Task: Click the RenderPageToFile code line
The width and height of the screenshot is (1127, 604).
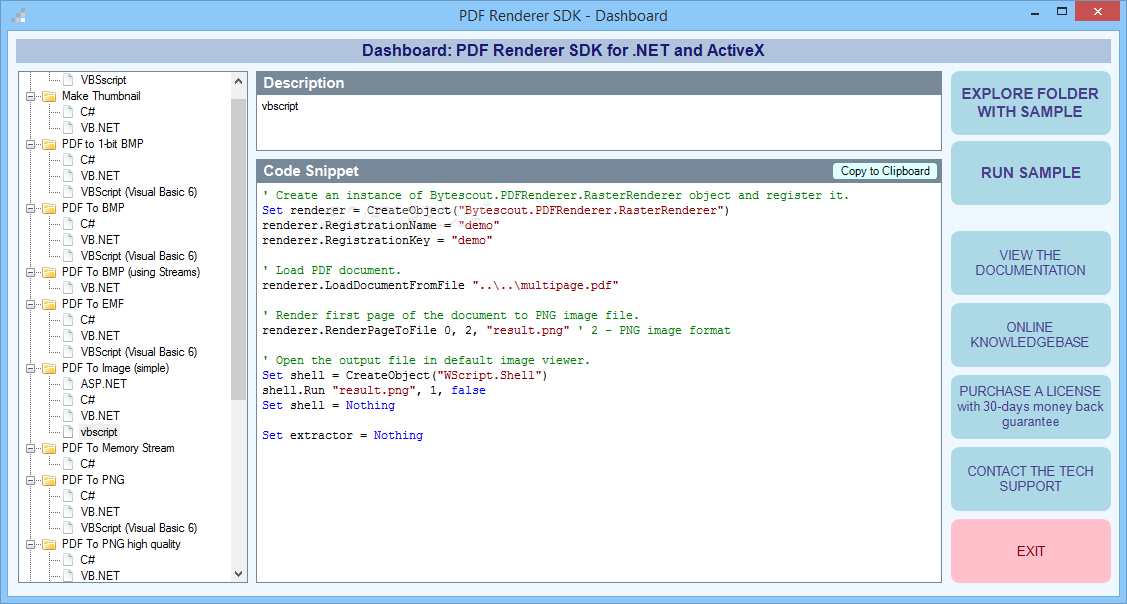Action: point(496,331)
